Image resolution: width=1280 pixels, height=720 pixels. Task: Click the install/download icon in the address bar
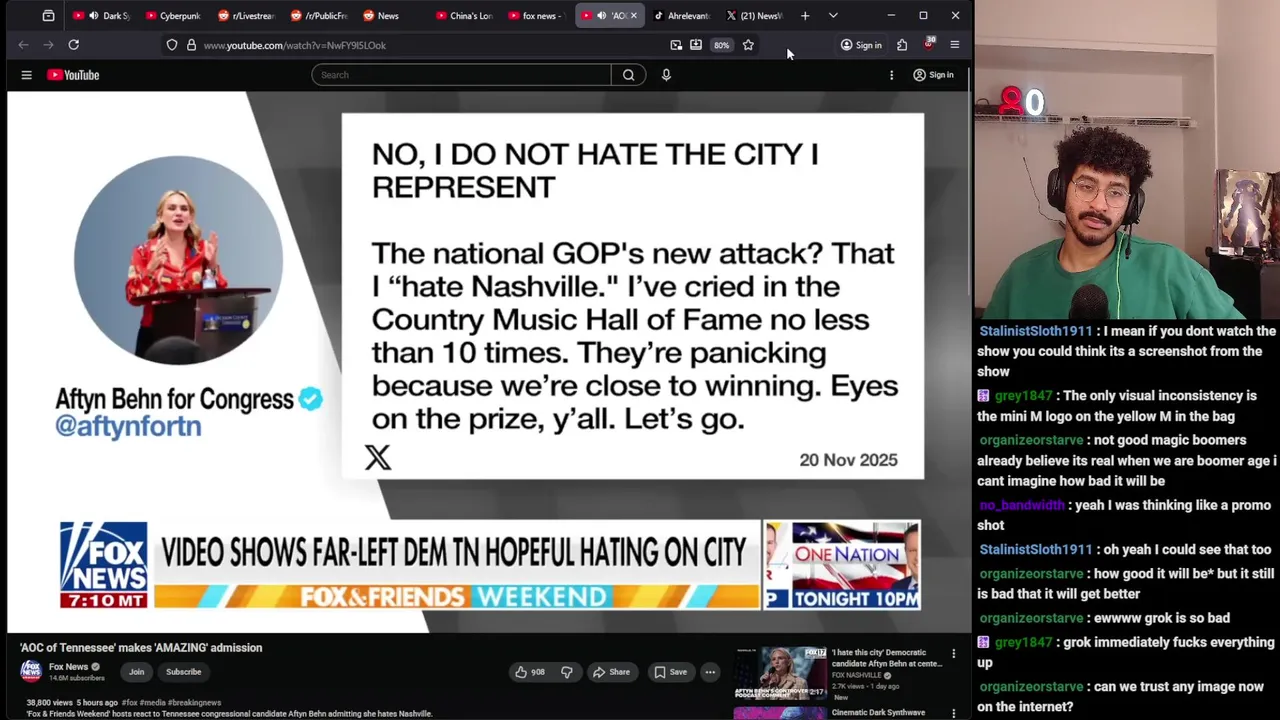pyautogui.click(x=696, y=45)
